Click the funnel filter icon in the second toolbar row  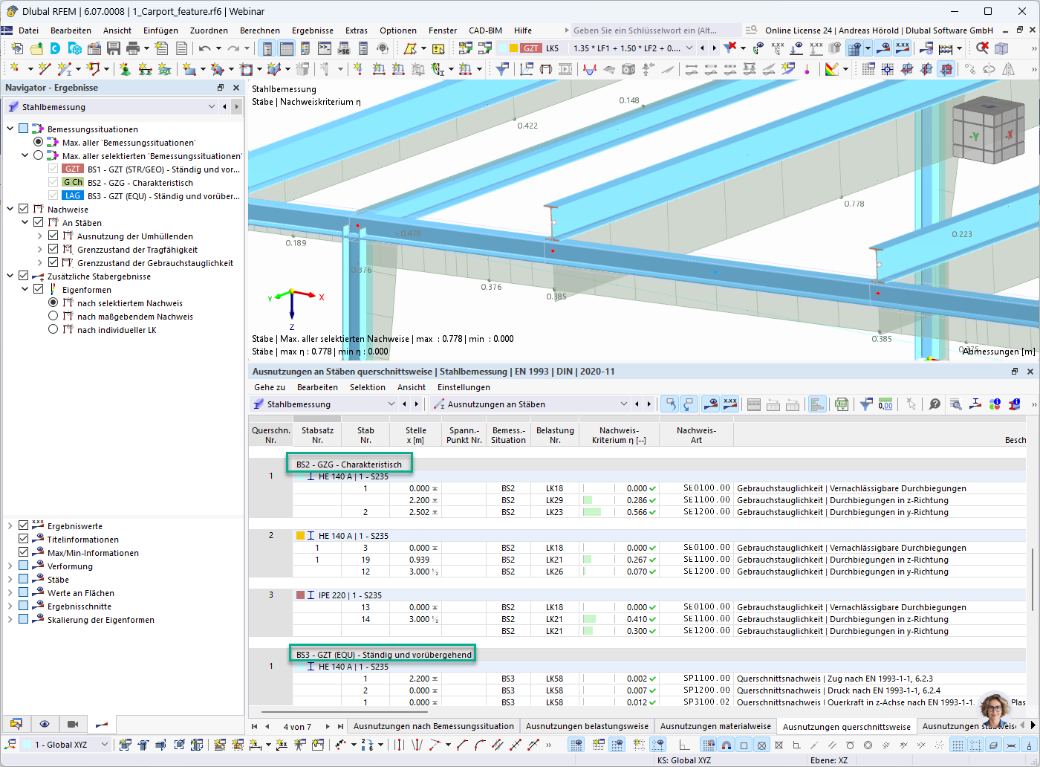click(502, 69)
